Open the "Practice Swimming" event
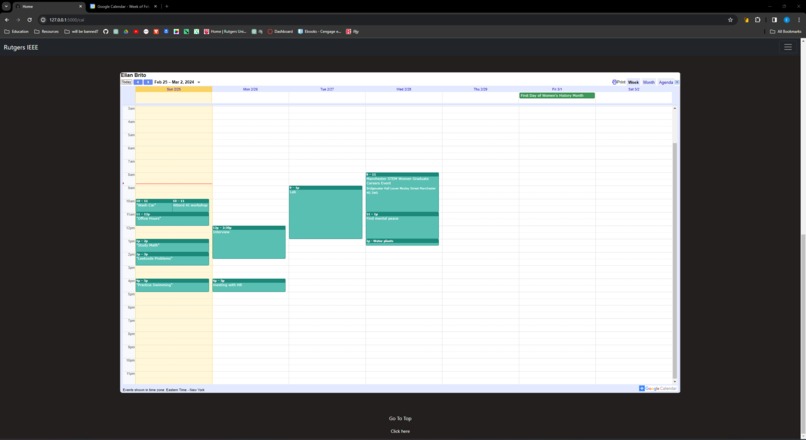Image resolution: width=806 pixels, height=440 pixels. (172, 285)
